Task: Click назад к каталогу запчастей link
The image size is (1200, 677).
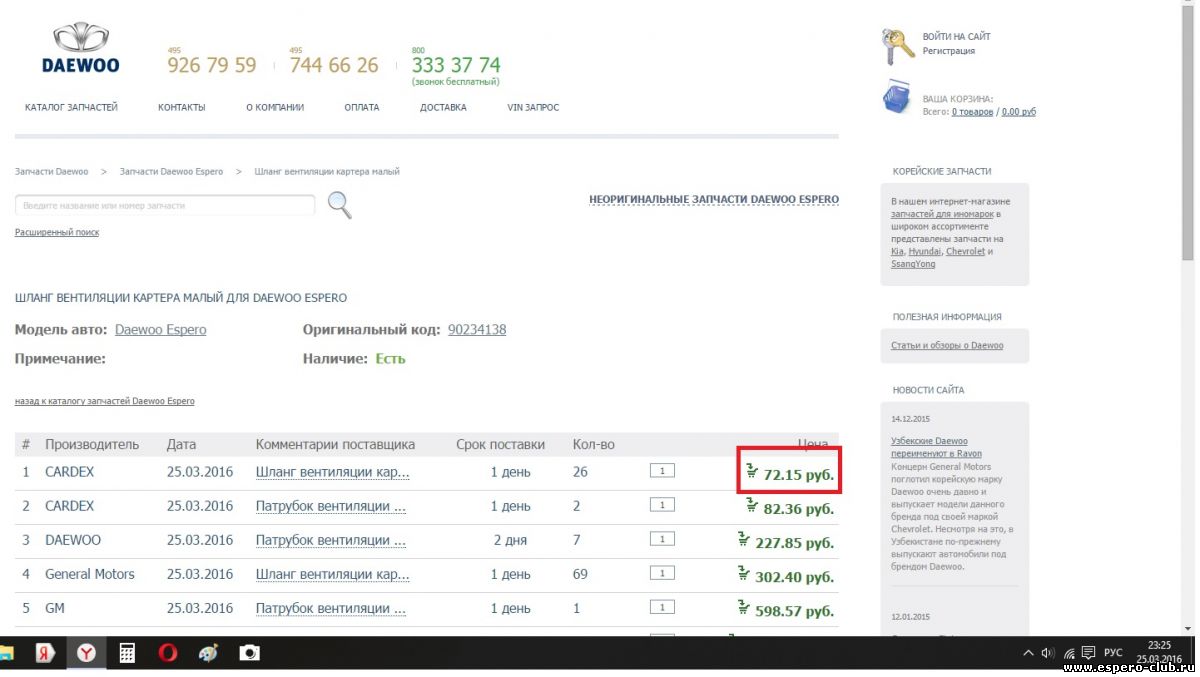Action: [x=105, y=401]
